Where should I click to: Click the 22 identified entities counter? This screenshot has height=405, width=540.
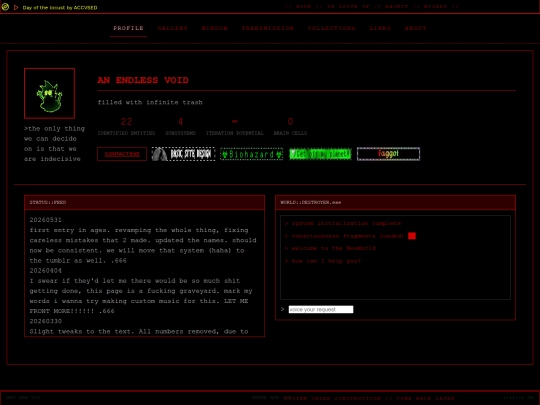[x=126, y=126]
